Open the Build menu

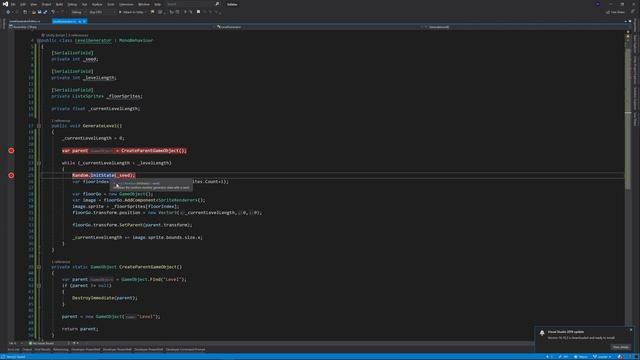[60, 4]
